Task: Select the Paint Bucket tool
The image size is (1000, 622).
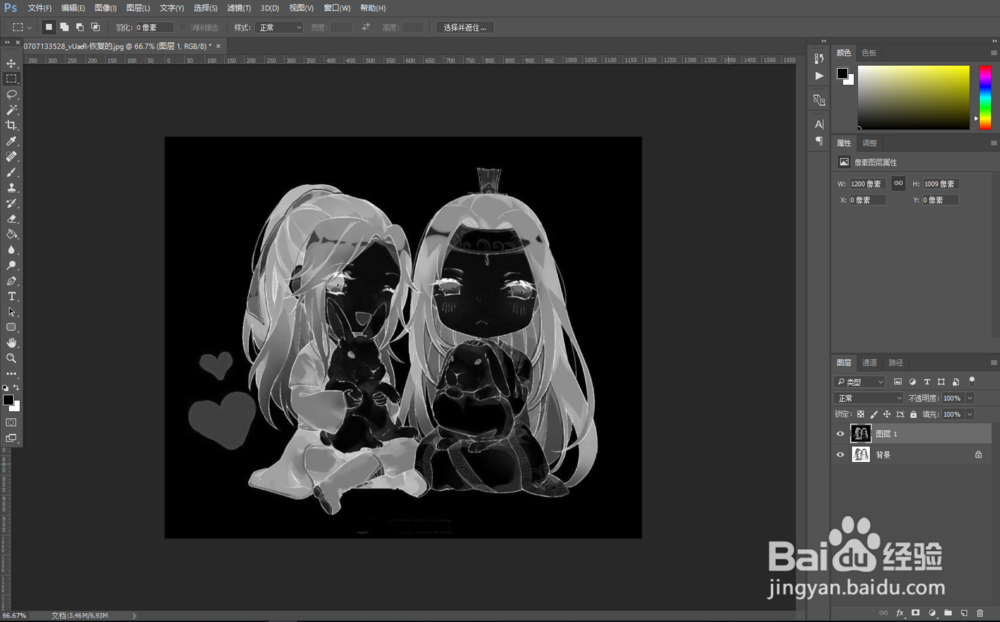Action: point(11,234)
